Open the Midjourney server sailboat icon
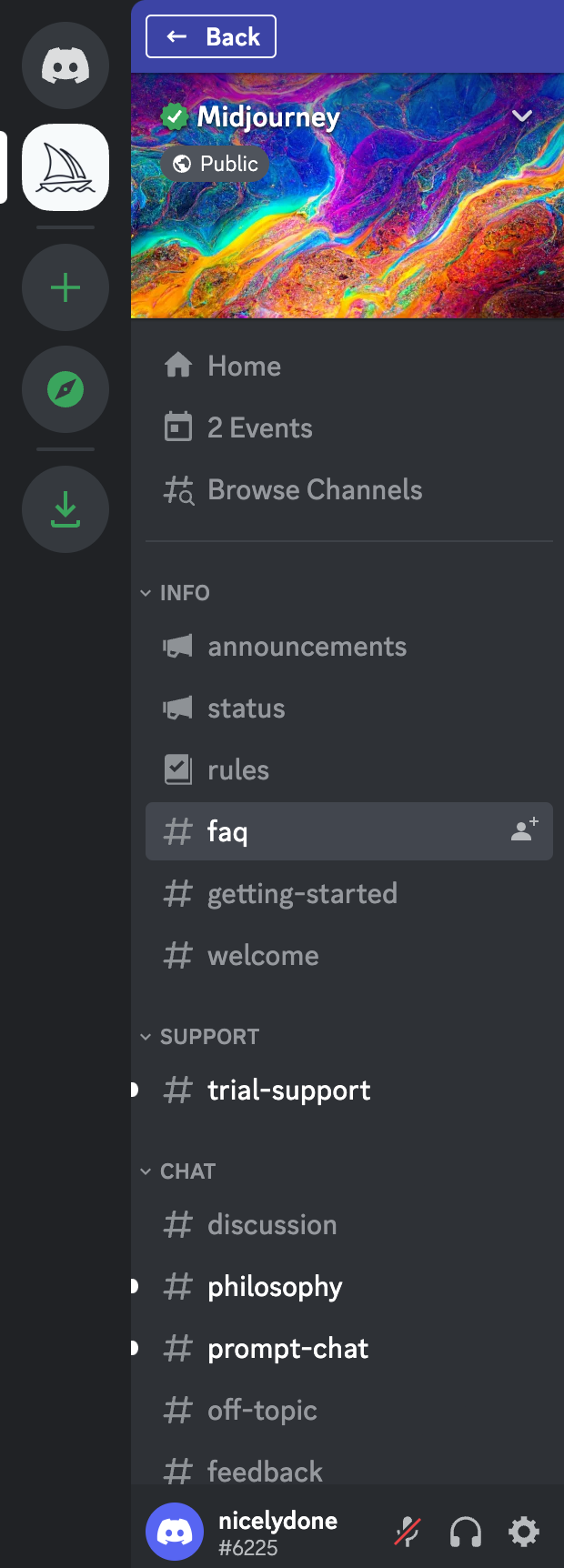 pyautogui.click(x=65, y=167)
